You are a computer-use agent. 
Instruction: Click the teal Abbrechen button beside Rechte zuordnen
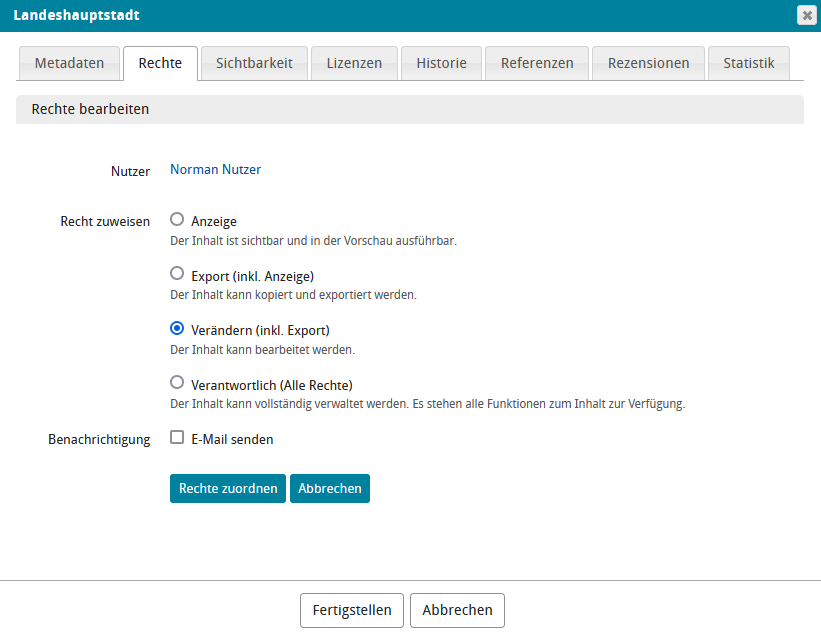329,489
